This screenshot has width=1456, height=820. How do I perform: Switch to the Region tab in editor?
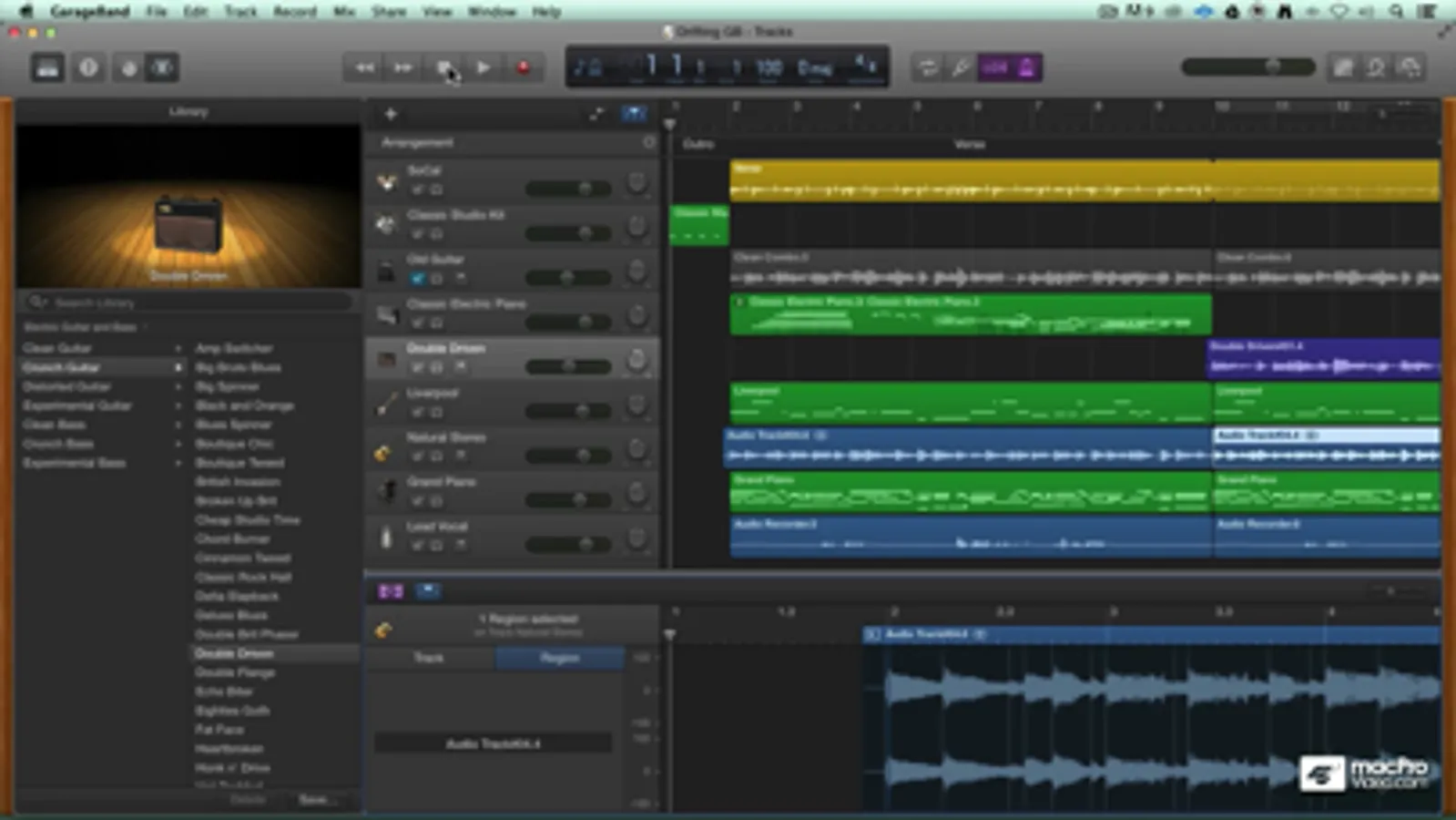pos(560,657)
